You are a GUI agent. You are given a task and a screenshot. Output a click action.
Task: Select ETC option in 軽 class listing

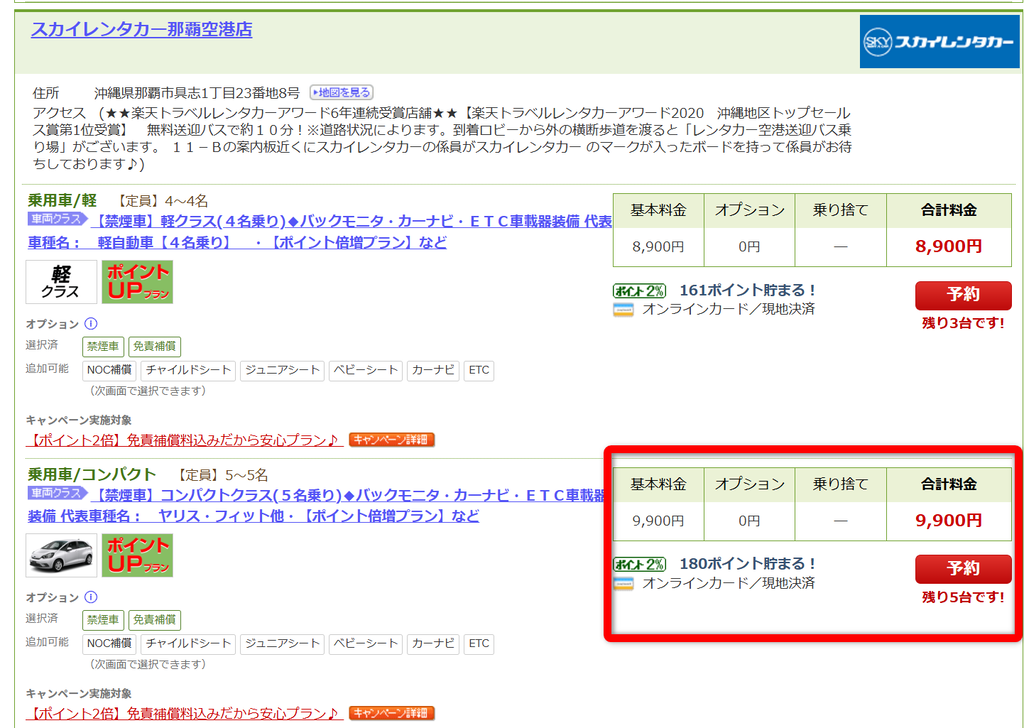click(x=479, y=370)
